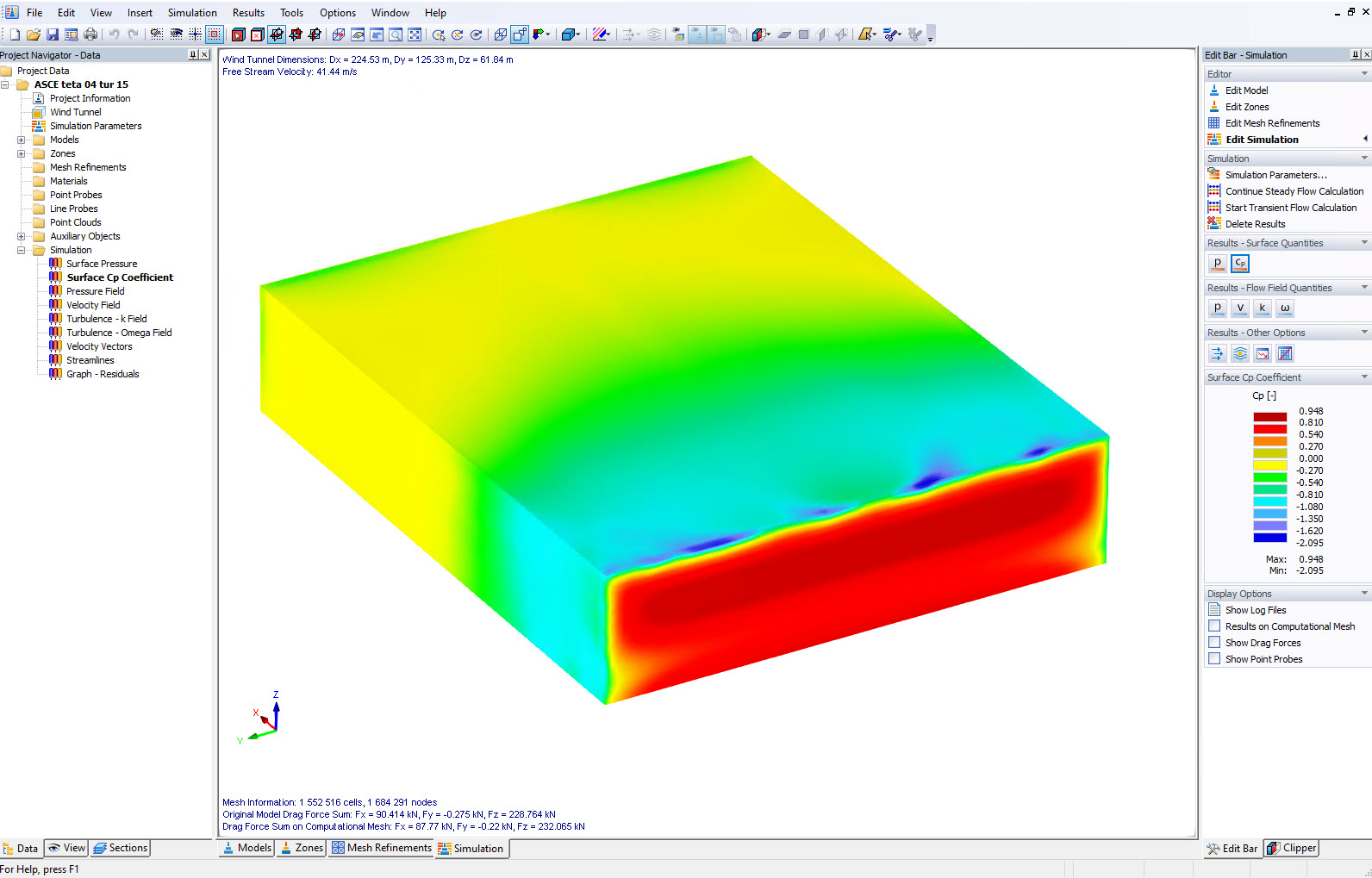
Task: Open the Simulation menu
Action: point(192,13)
